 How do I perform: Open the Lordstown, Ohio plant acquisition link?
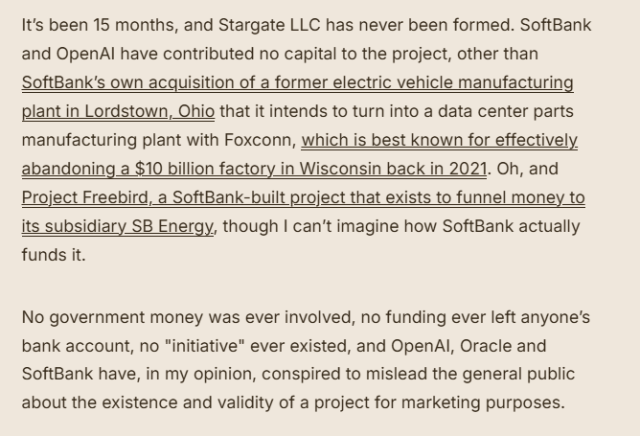[x=297, y=83]
